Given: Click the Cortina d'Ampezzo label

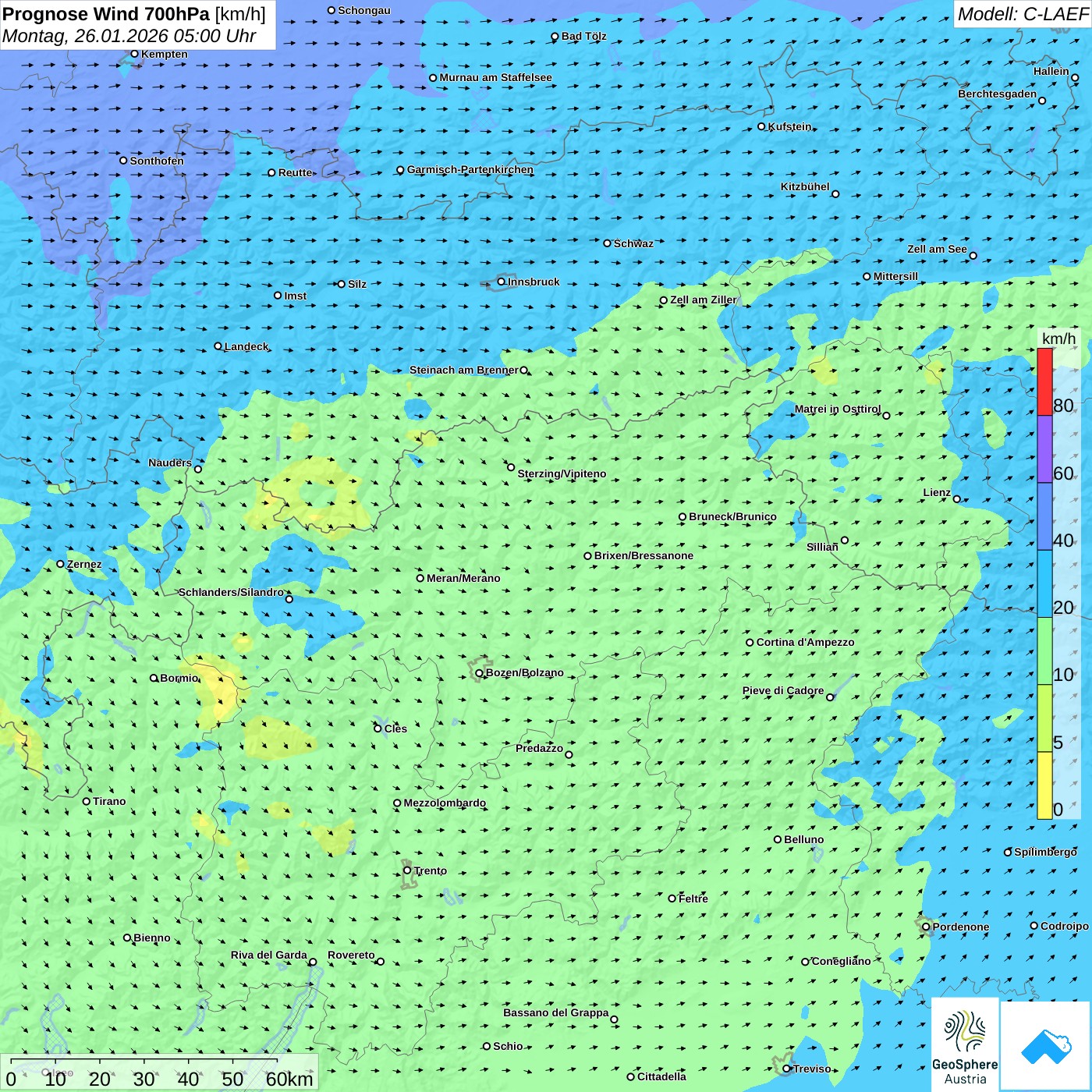Looking at the screenshot, I should (805, 642).
